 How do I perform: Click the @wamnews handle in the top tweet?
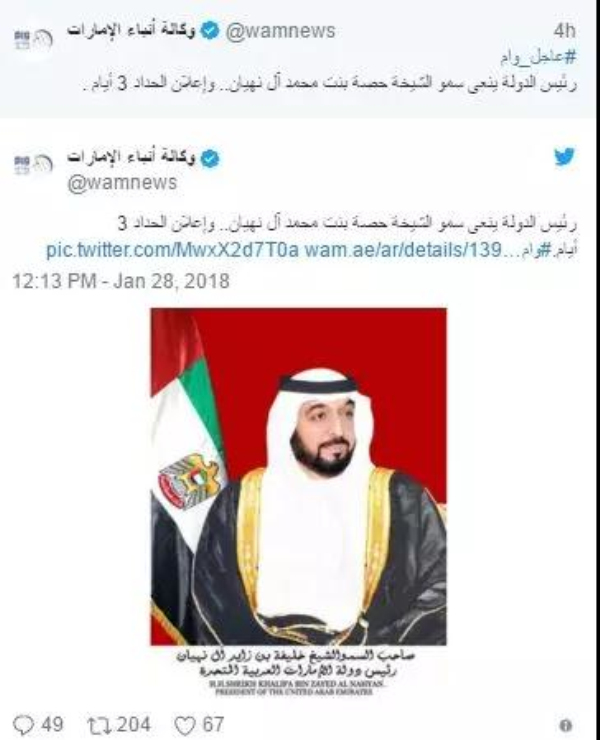[x=280, y=31]
